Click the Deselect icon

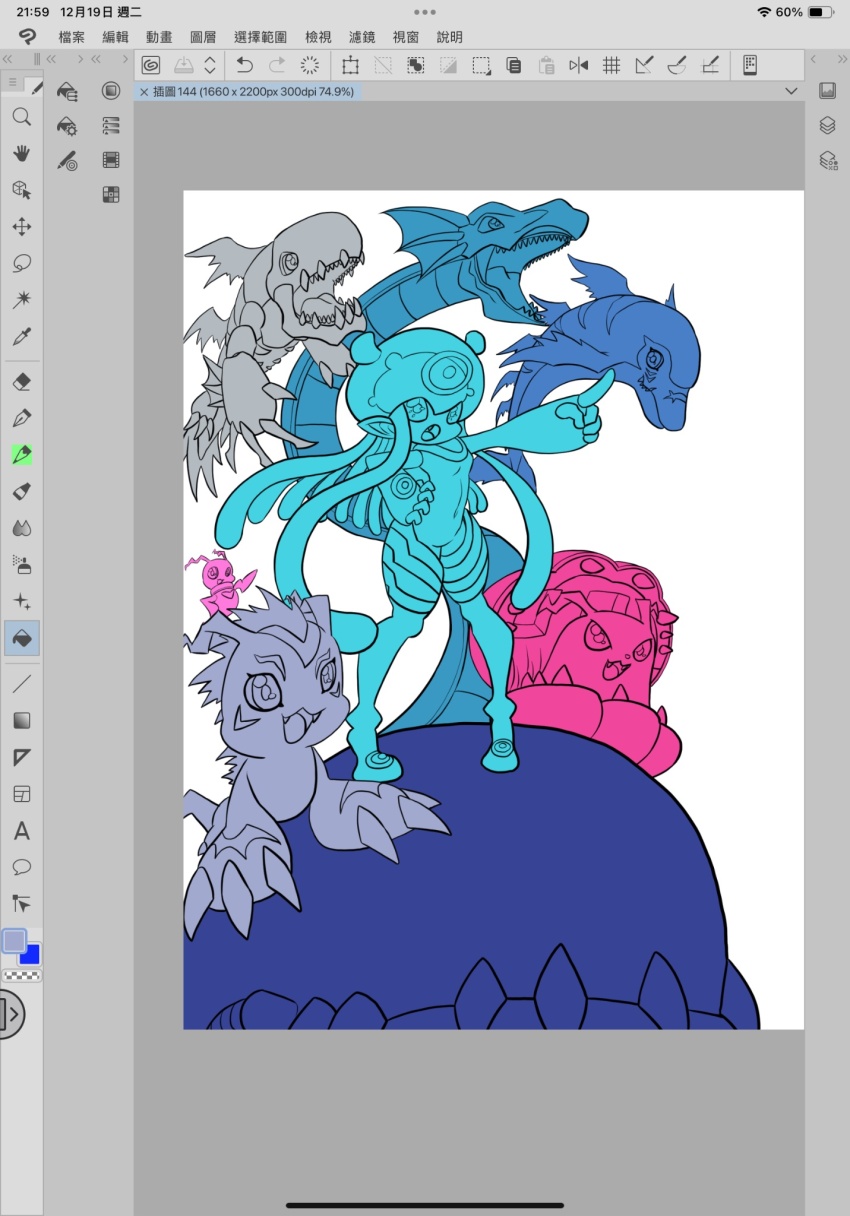click(383, 66)
